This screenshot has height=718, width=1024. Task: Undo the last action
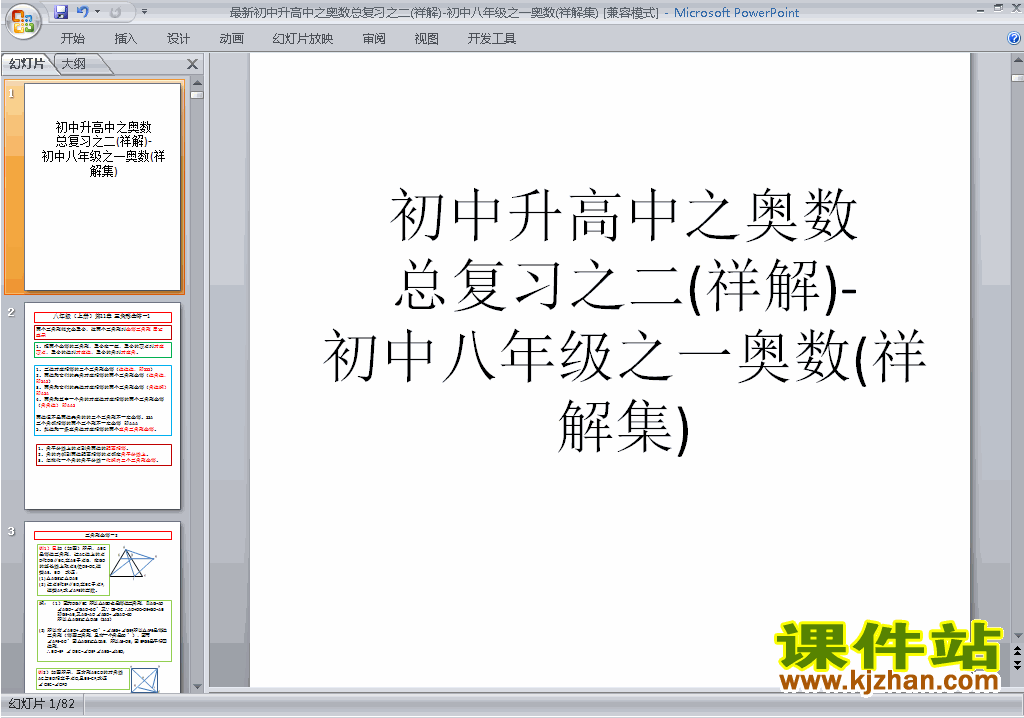click(x=83, y=12)
